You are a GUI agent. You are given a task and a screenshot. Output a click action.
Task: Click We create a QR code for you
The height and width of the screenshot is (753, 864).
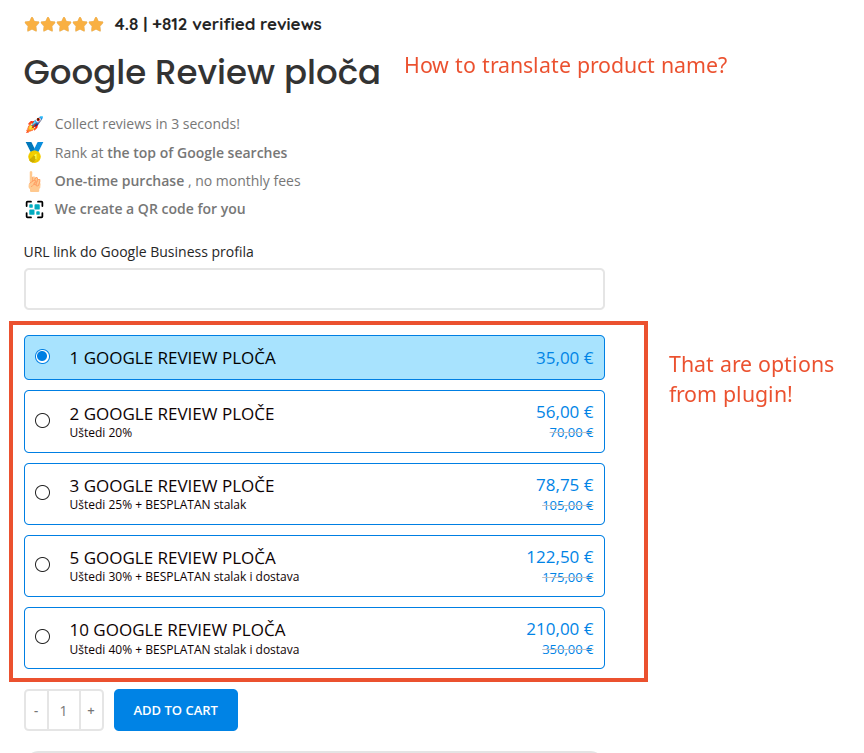[x=150, y=209]
